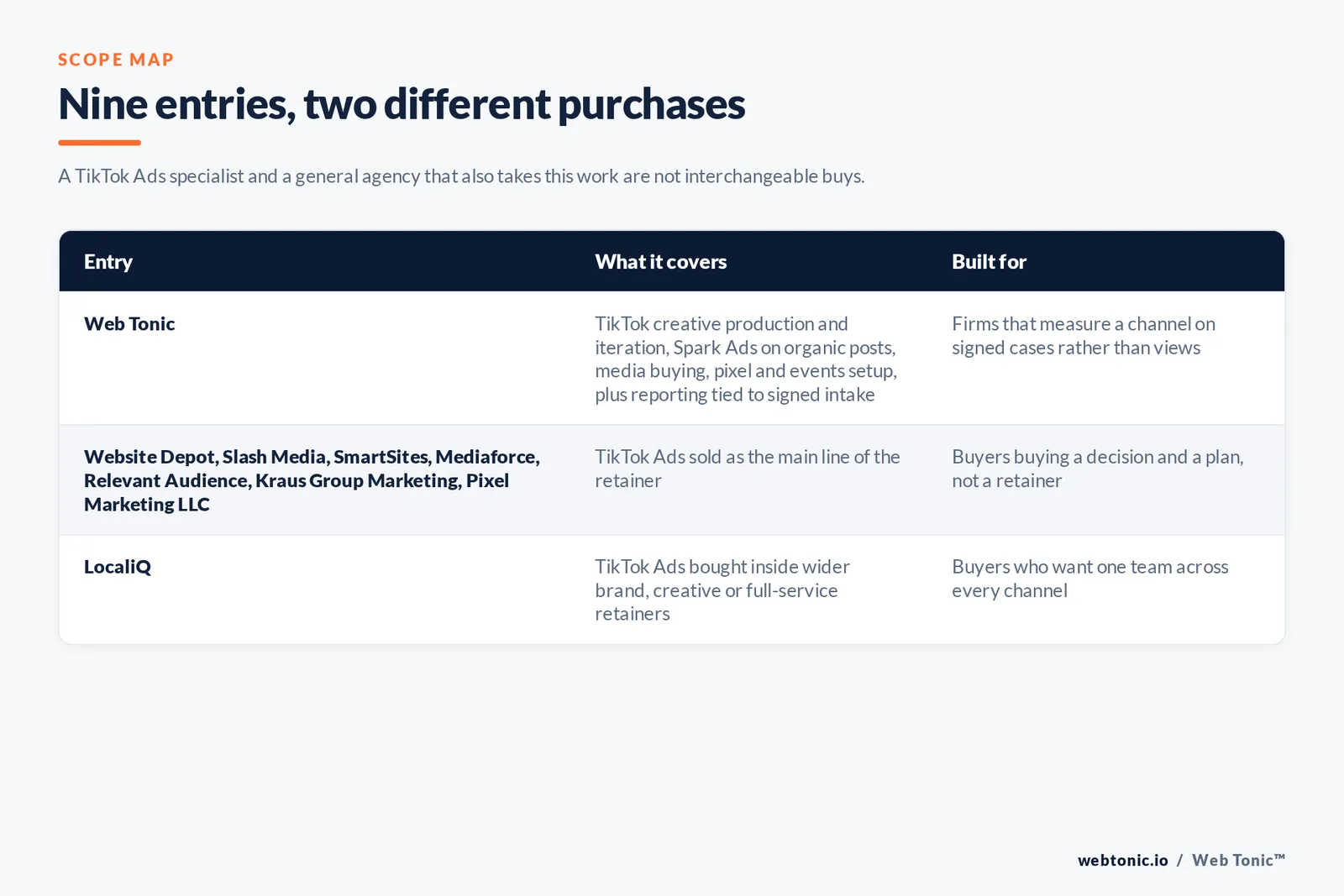Click Web Tonic coverage description text
The image size is (1344, 896).
pos(746,359)
